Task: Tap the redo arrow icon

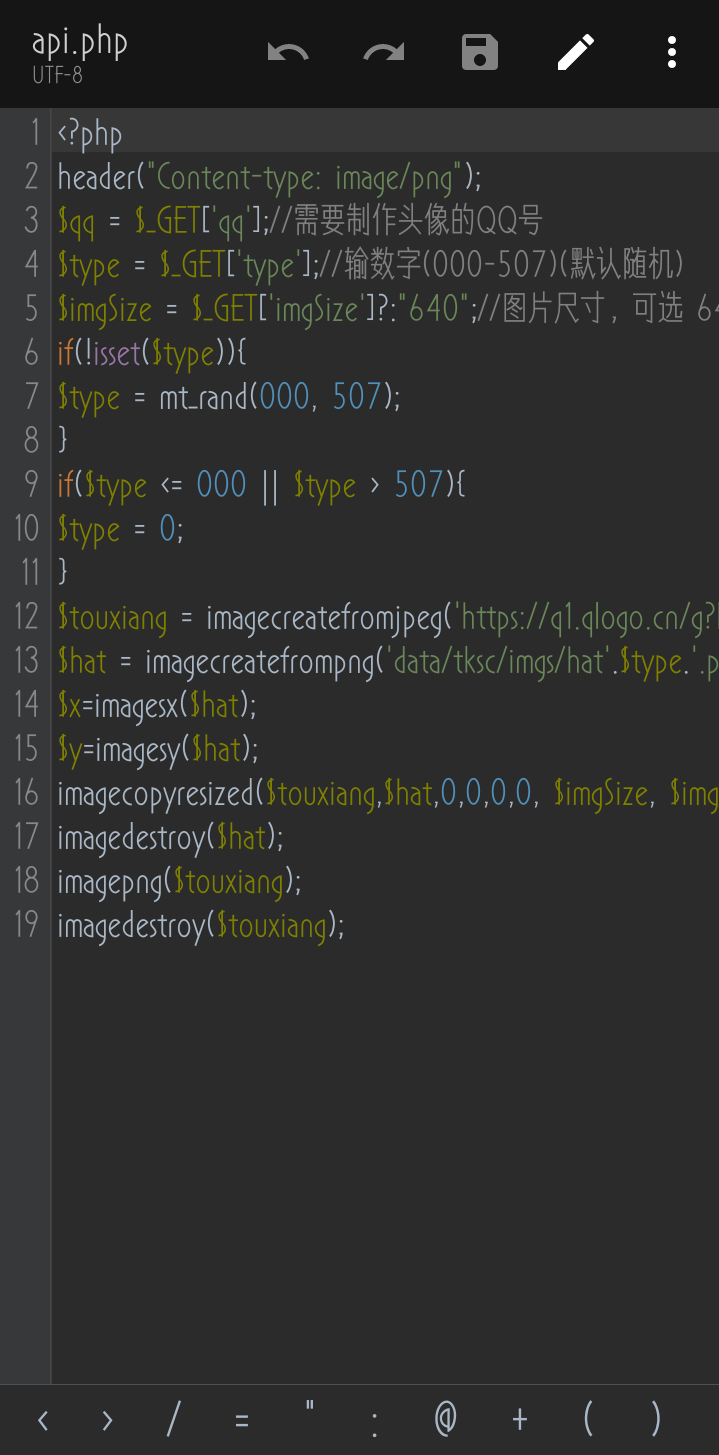Action: pyautogui.click(x=384, y=52)
